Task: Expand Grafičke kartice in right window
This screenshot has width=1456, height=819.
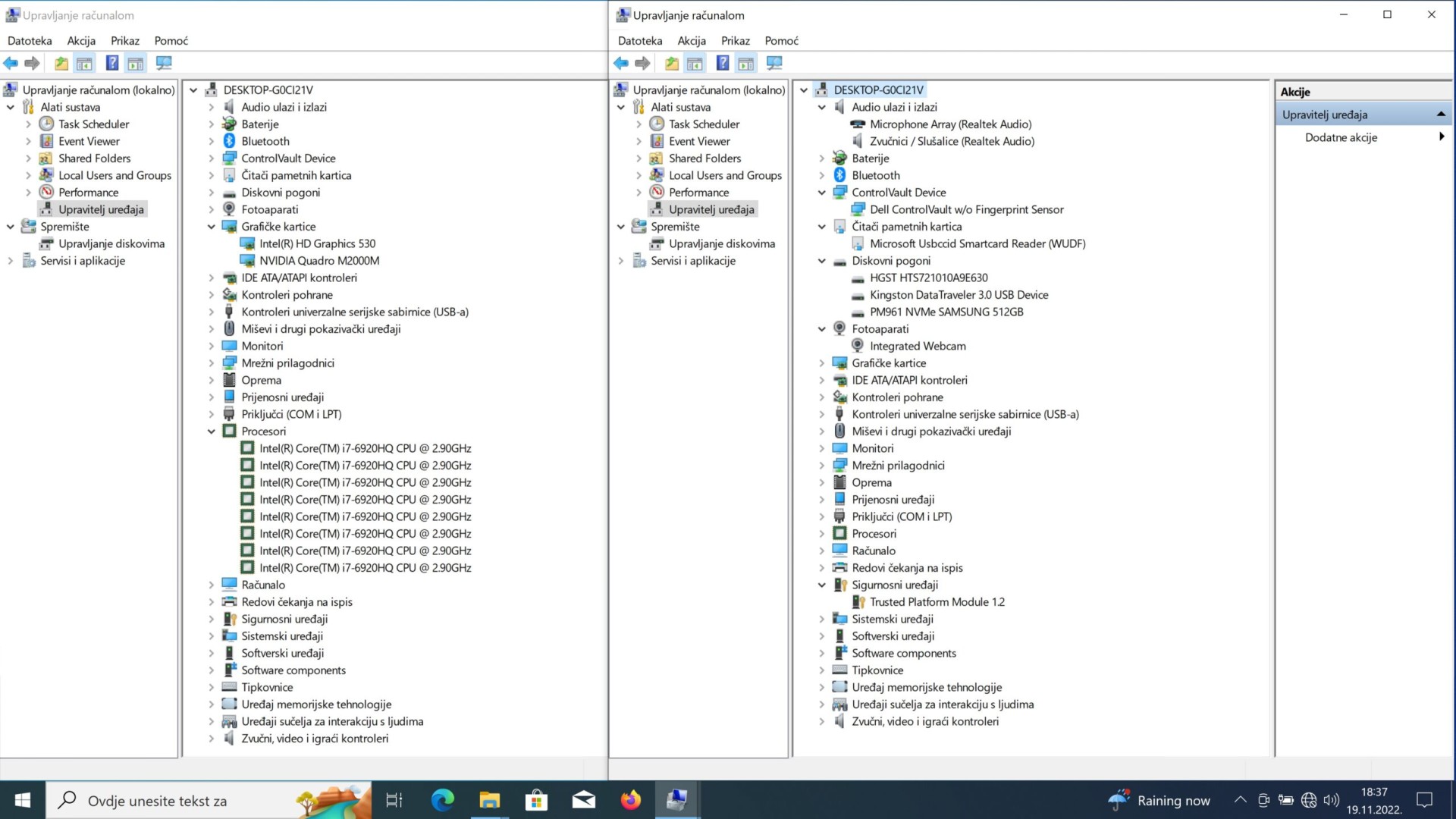Action: [x=821, y=363]
